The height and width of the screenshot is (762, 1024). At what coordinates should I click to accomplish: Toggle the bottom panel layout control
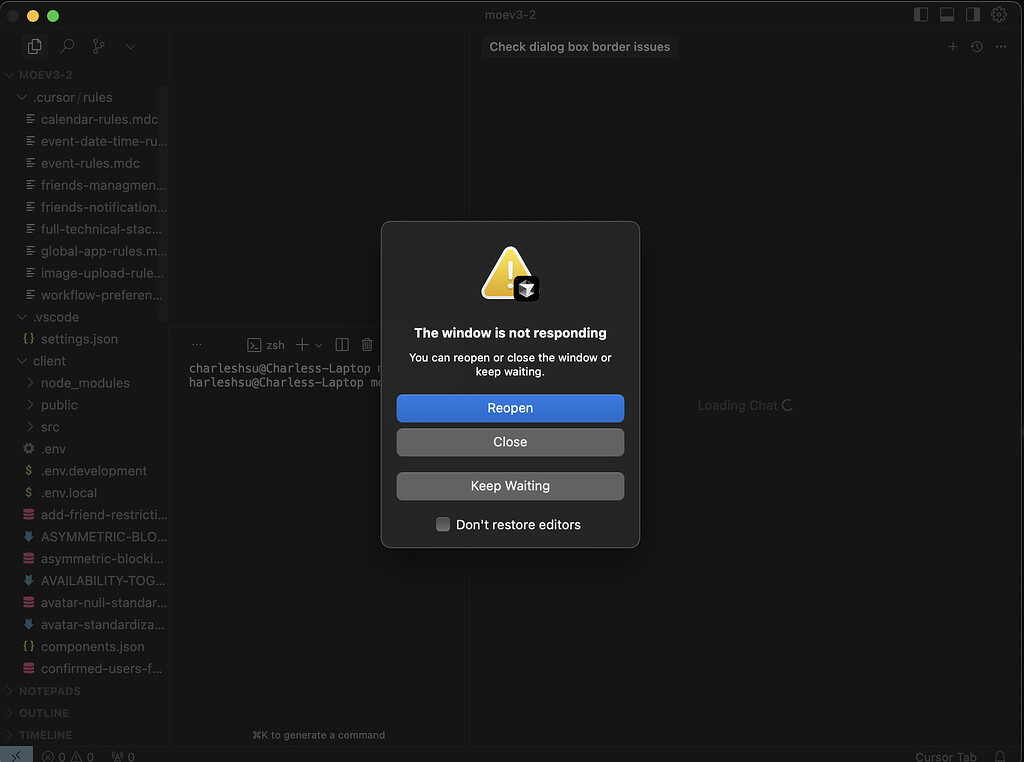click(x=946, y=15)
